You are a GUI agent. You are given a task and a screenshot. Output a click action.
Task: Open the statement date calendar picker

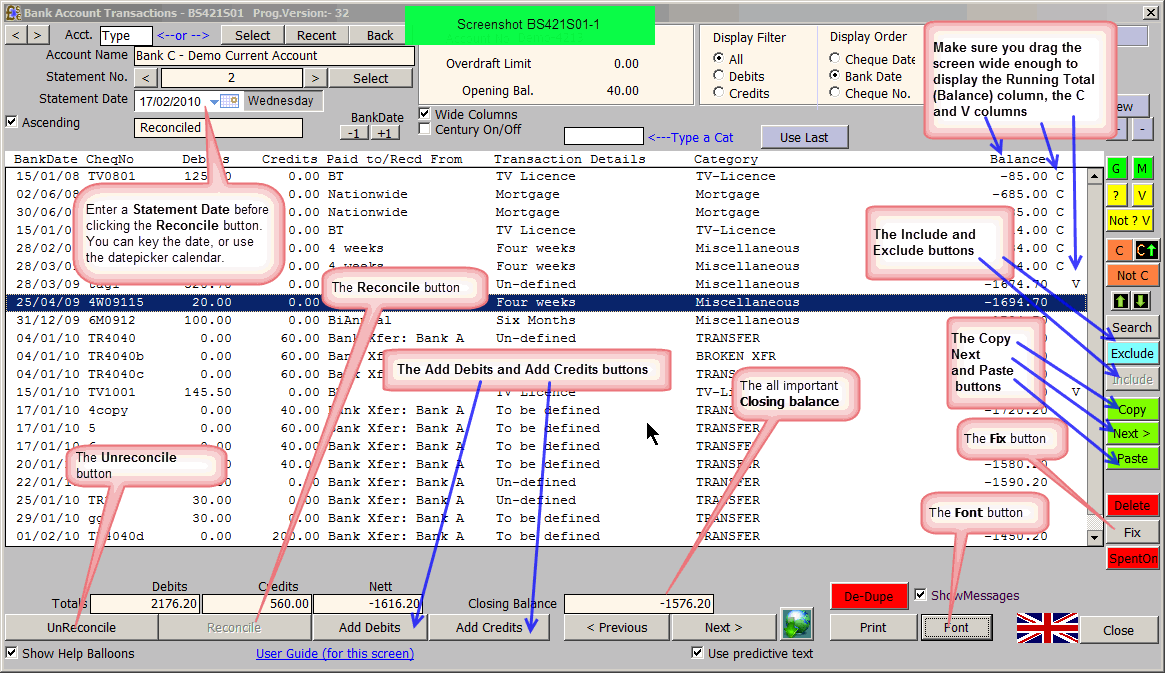(230, 101)
